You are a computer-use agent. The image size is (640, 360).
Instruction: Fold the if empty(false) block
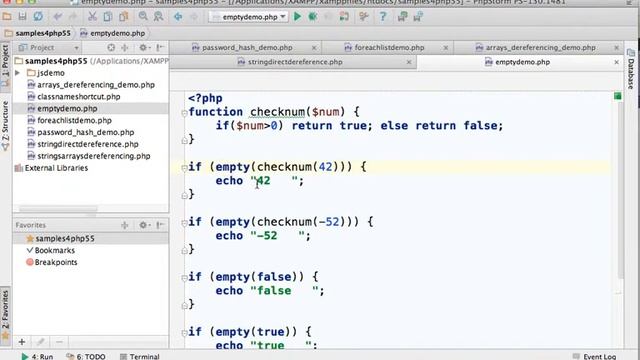pos(184,278)
